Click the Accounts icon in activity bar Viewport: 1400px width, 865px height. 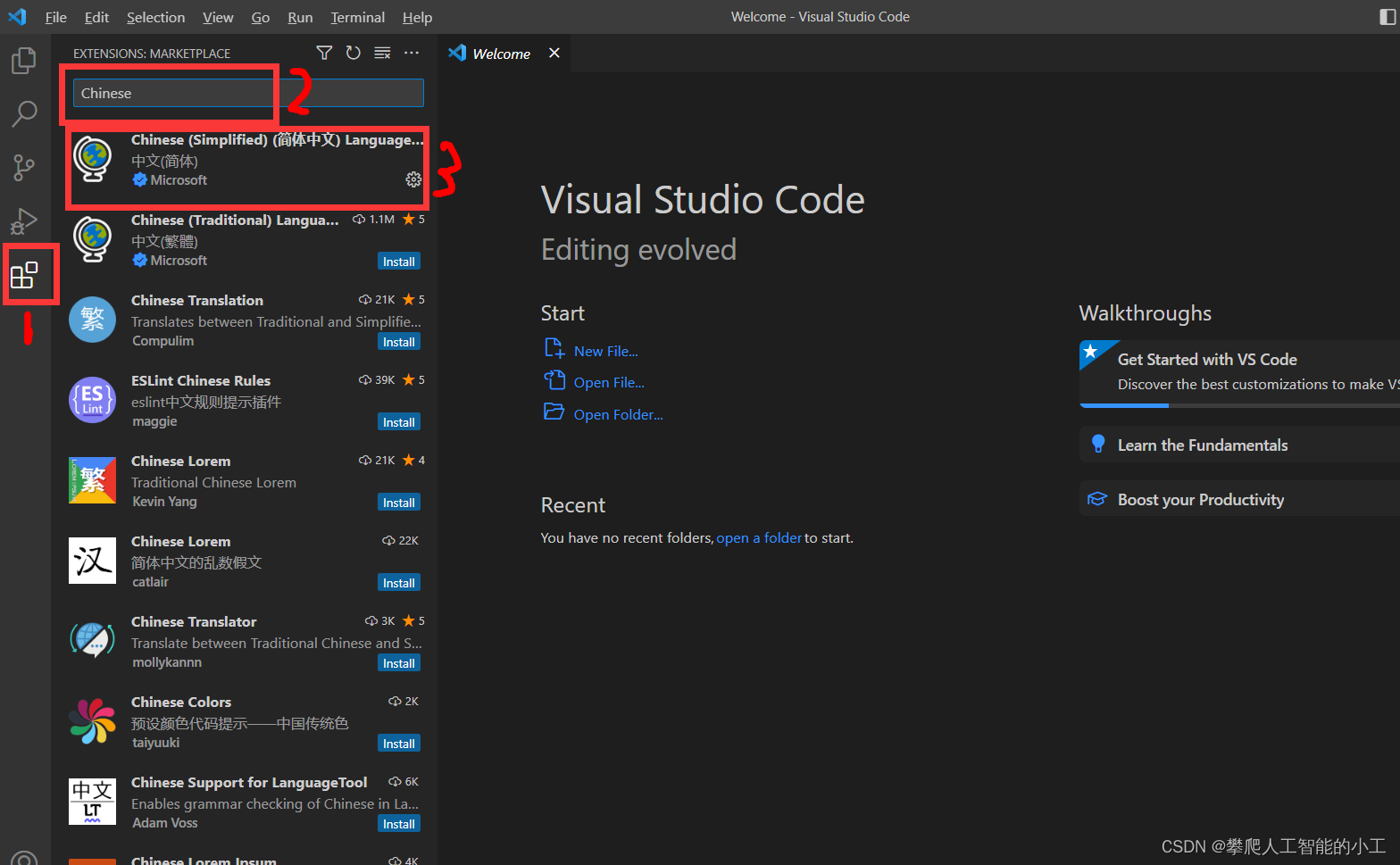tap(24, 859)
